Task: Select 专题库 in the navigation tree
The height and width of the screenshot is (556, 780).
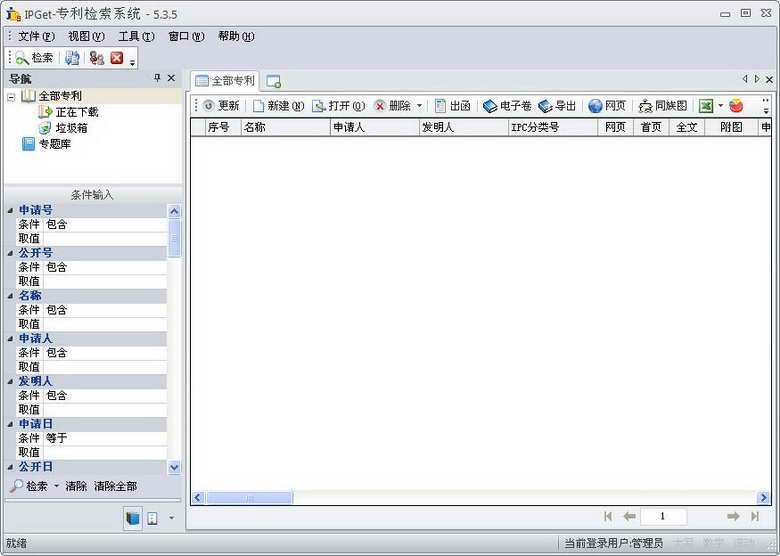Action: [x=55, y=144]
